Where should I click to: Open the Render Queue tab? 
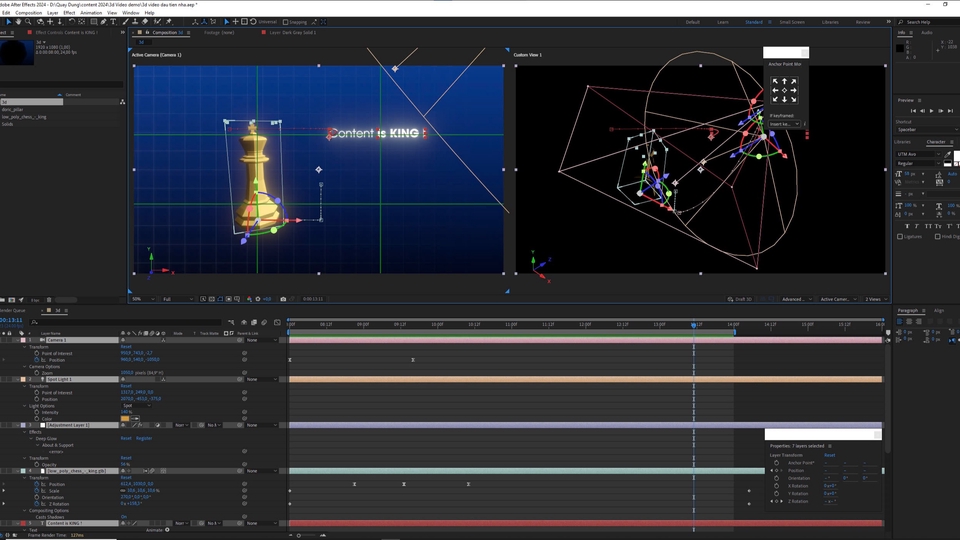click(12, 310)
